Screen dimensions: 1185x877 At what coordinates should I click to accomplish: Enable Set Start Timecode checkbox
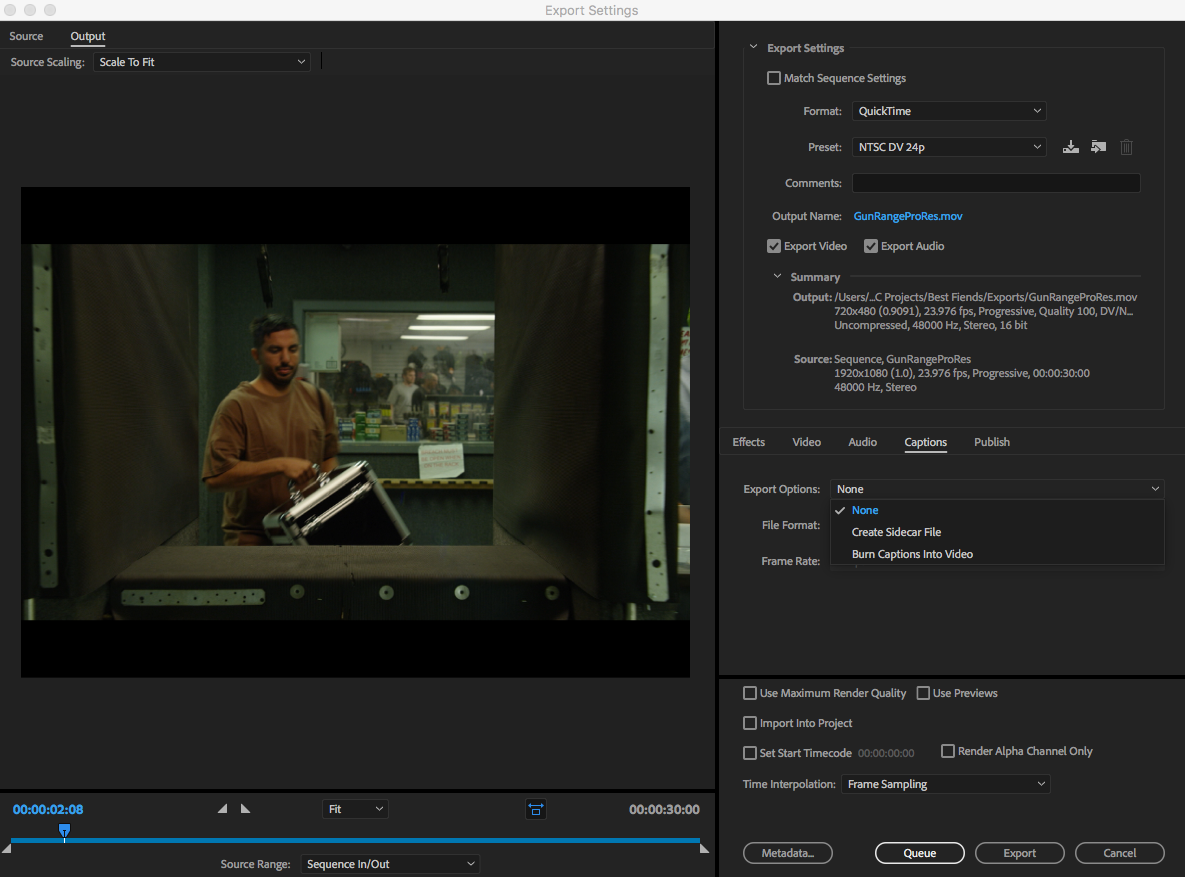click(750, 753)
